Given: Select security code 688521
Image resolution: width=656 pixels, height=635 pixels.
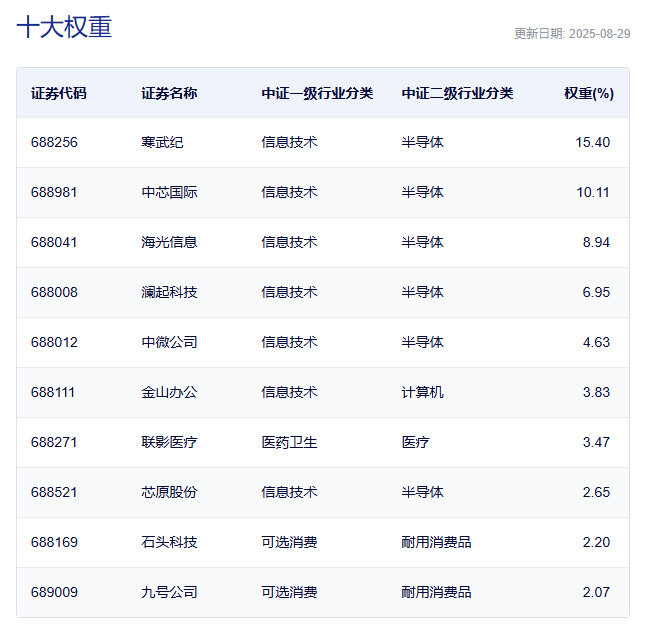Looking at the screenshot, I should pyautogui.click(x=54, y=492).
